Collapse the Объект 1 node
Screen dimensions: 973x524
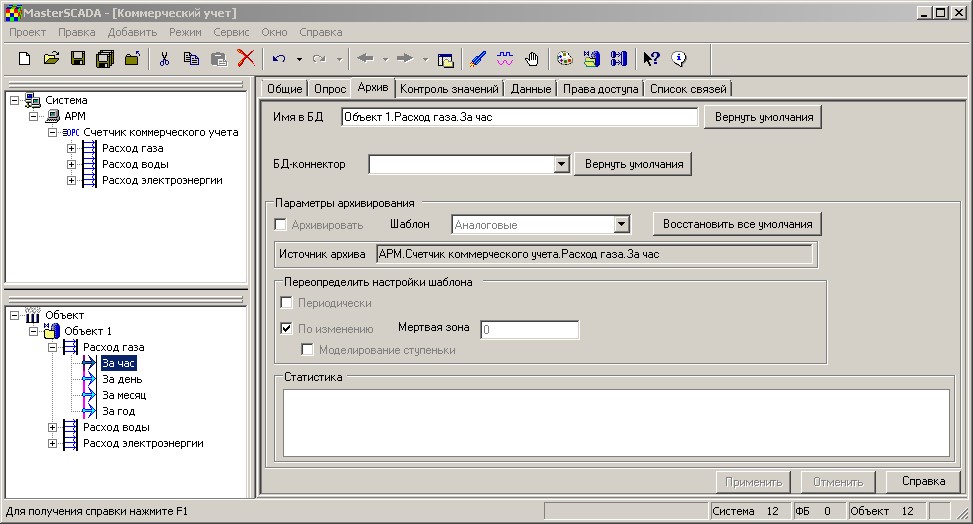coord(34,331)
